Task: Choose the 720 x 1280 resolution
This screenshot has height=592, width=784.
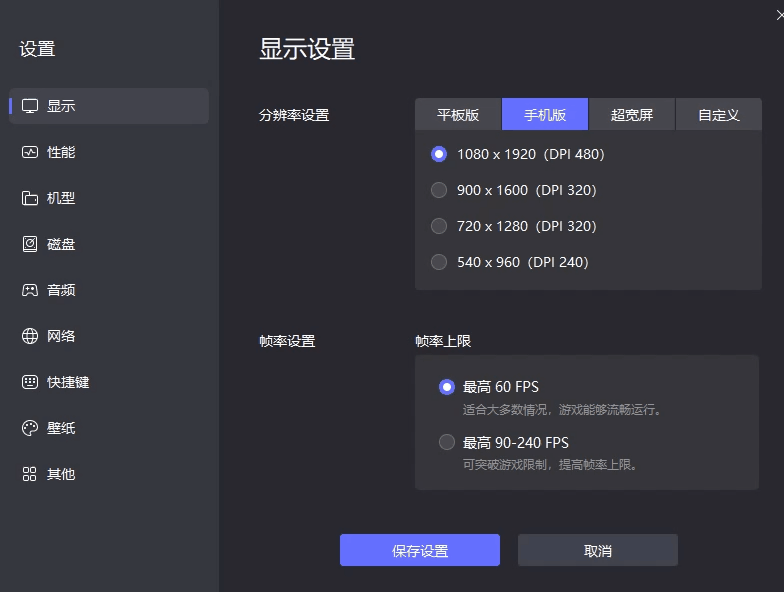Action: pyautogui.click(x=438, y=226)
